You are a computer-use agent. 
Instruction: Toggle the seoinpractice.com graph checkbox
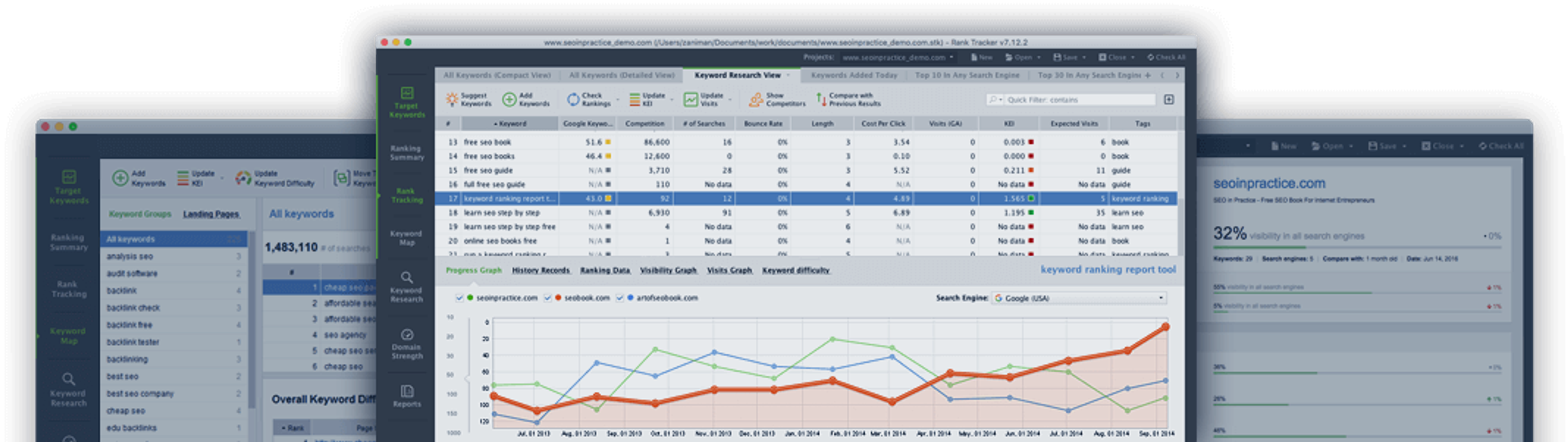(459, 298)
